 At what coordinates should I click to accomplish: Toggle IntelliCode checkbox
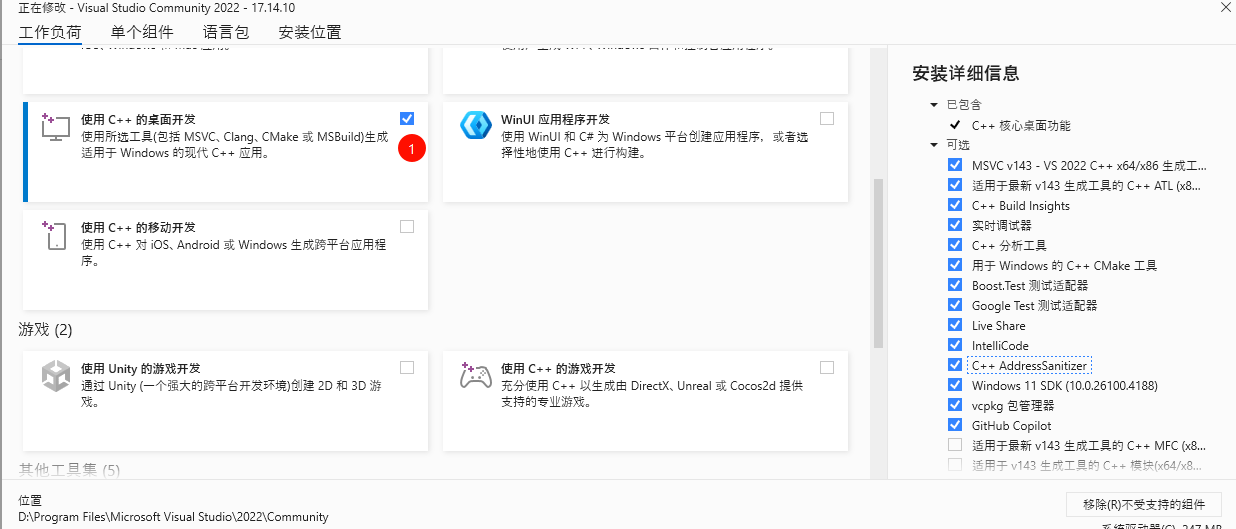tap(955, 345)
